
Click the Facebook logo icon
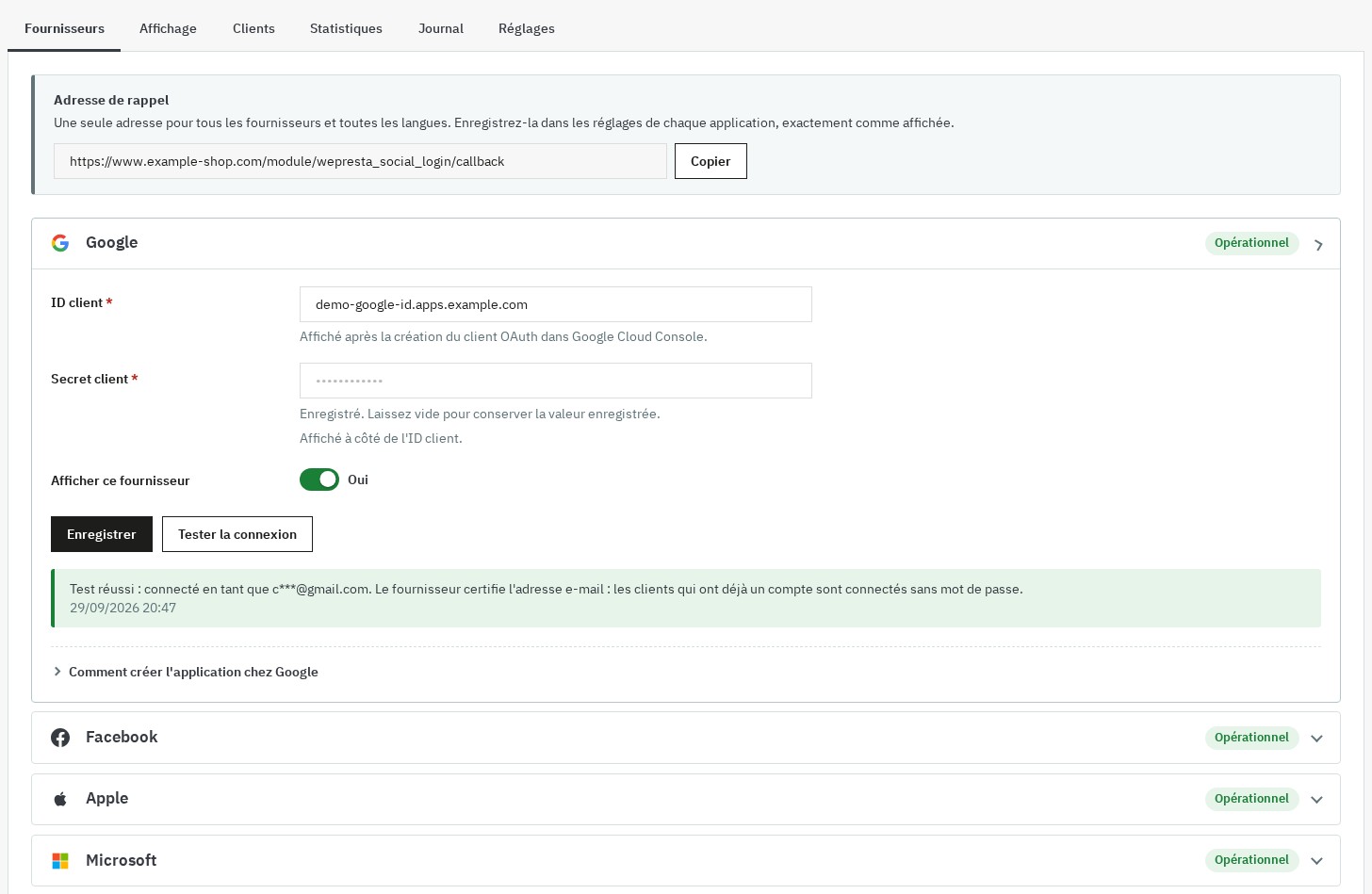(x=60, y=738)
